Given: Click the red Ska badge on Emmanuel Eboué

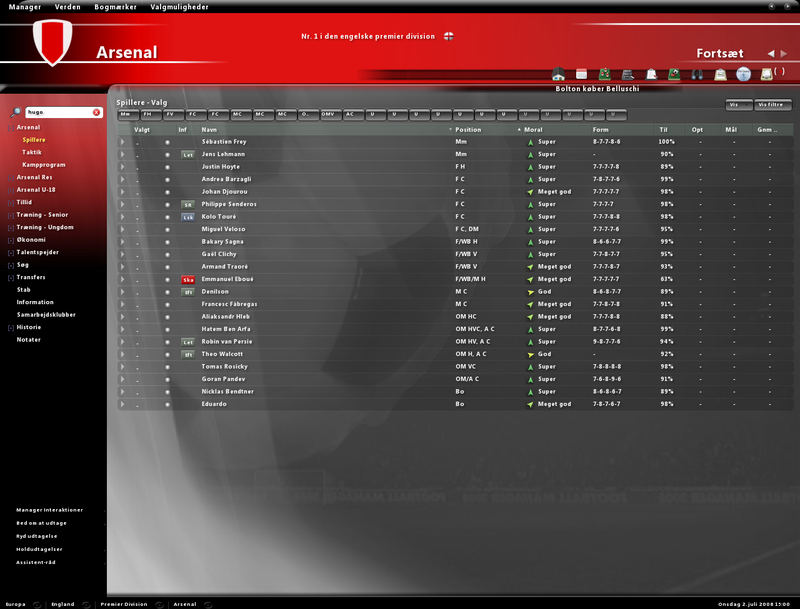Looking at the screenshot, I should coord(188,280).
